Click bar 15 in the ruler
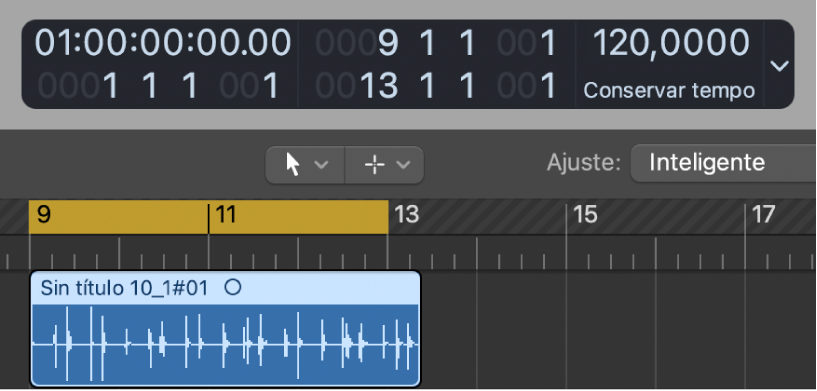 pyautogui.click(x=585, y=215)
